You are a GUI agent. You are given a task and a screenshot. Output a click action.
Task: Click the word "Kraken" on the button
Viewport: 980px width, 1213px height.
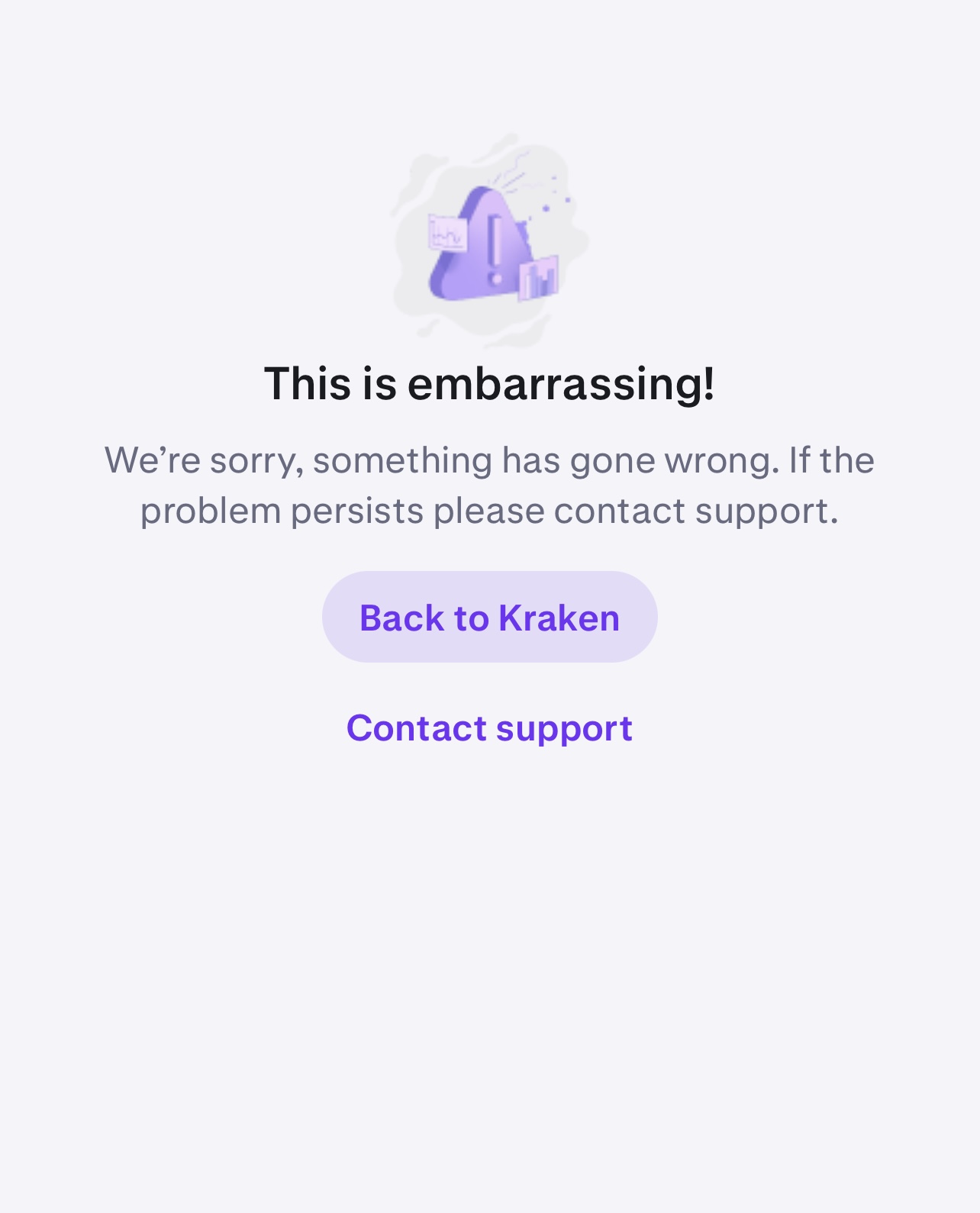(x=559, y=618)
